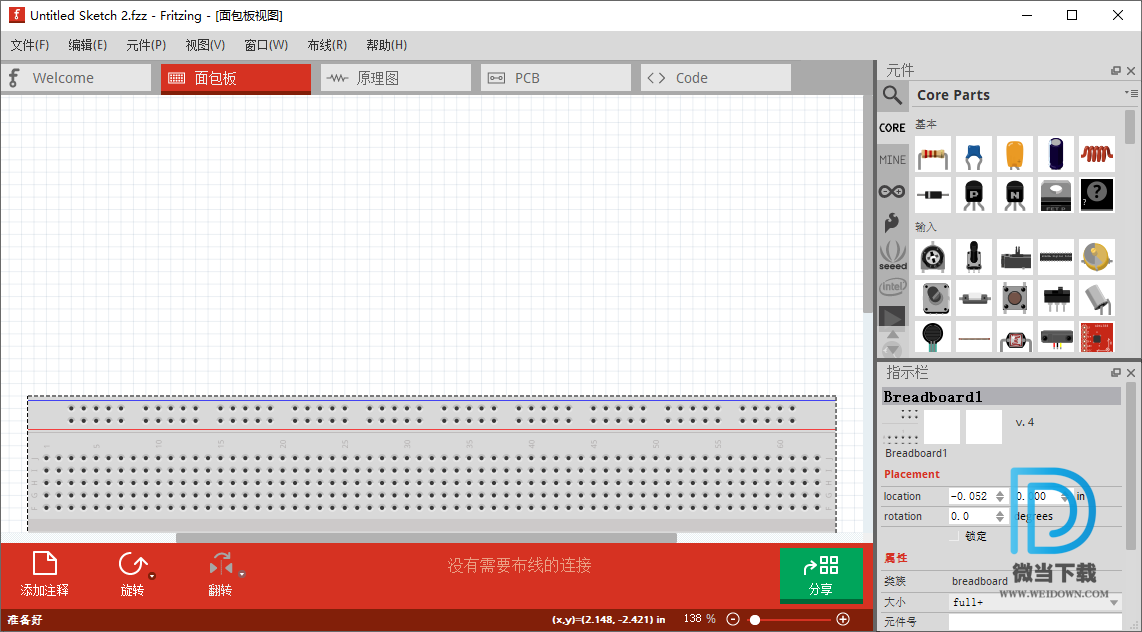This screenshot has height=632, width=1142.
Task: Click the Breadboard1 title field in Inspector
Action: [1001, 397]
